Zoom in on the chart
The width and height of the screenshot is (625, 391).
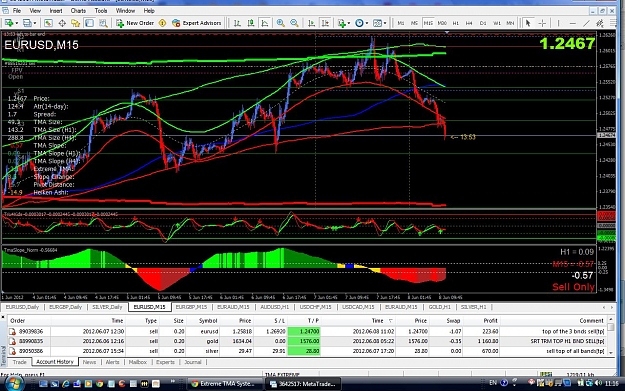[281, 23]
